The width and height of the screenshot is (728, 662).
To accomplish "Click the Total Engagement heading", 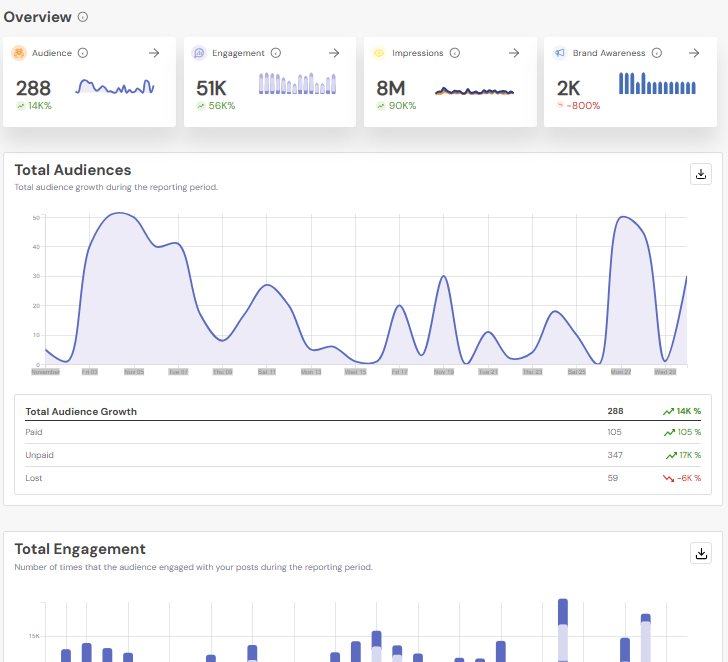I will 80,549.
